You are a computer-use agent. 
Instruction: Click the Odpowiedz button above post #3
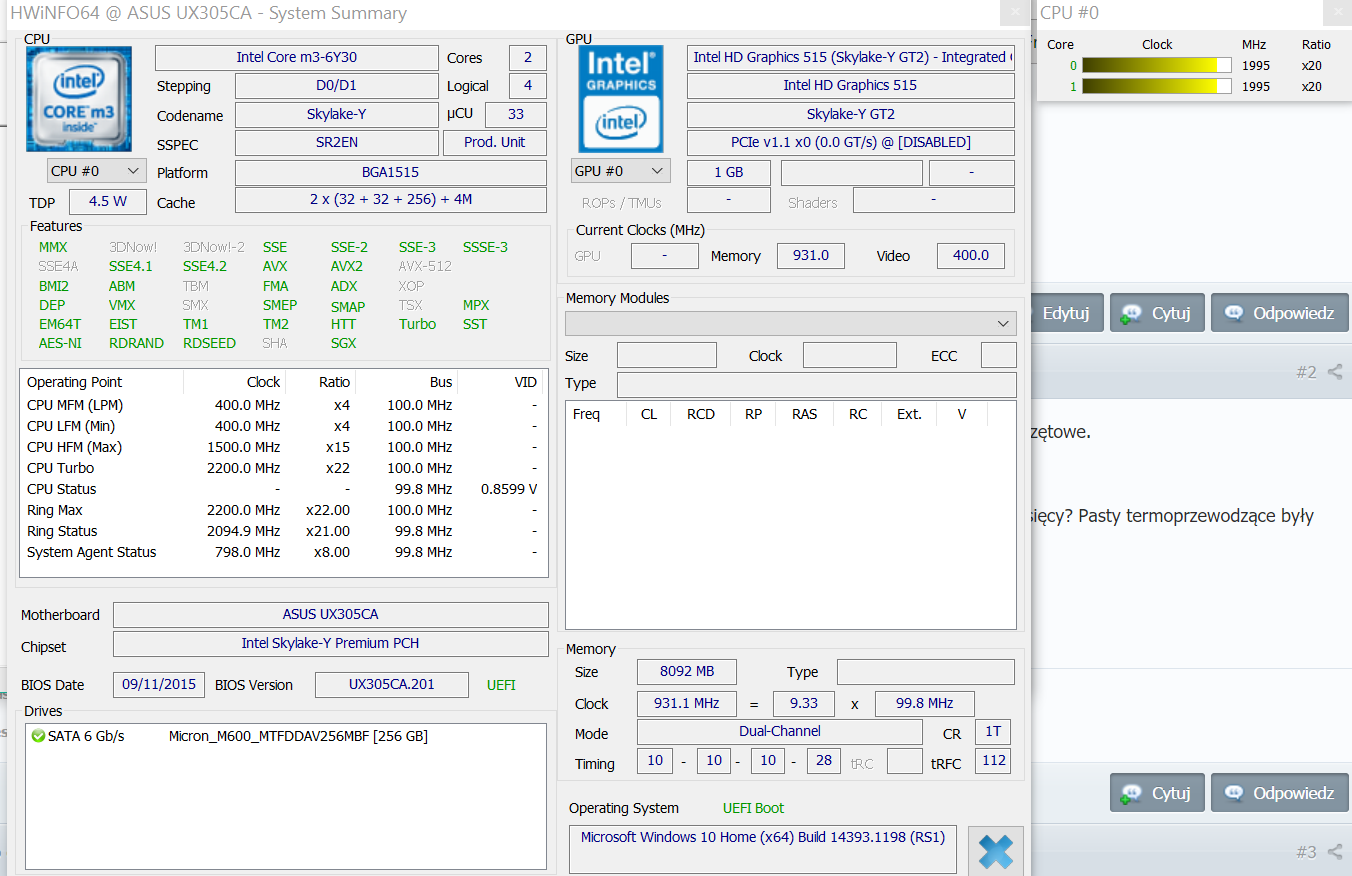(x=1280, y=793)
